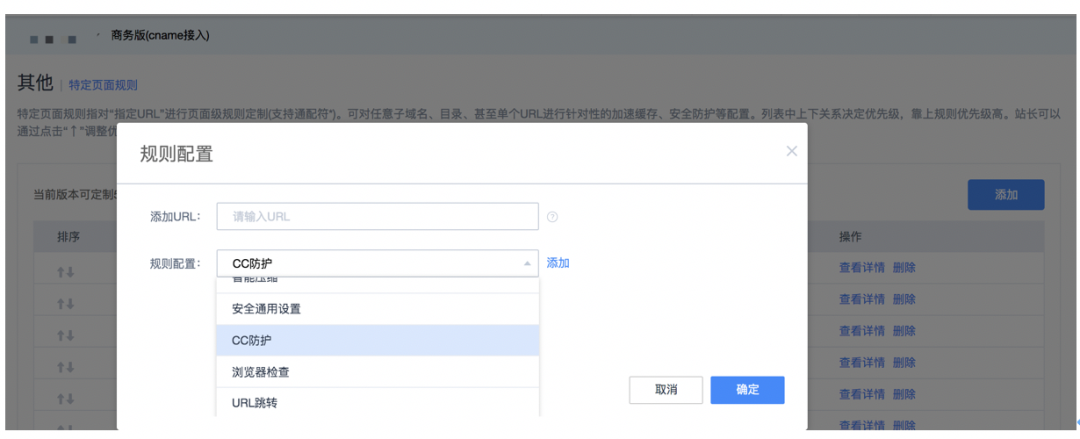Focus the 添加URL input field
Viewport: 1080px width, 439px height.
click(x=377, y=216)
